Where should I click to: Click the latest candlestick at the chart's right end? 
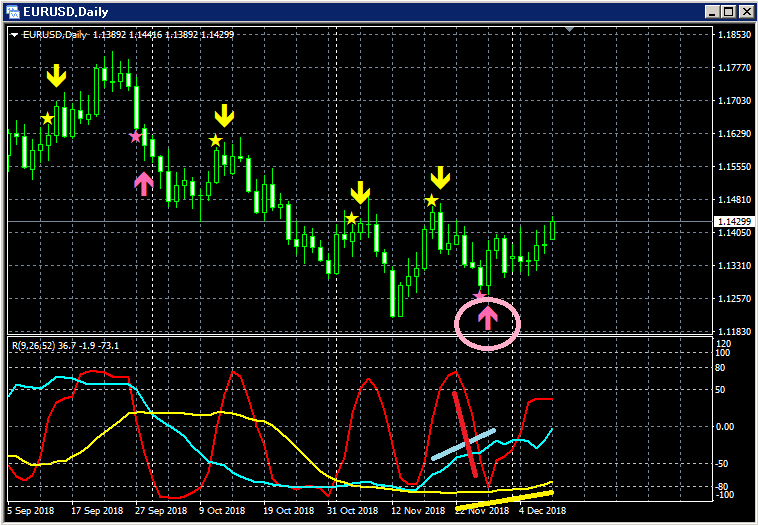[553, 229]
